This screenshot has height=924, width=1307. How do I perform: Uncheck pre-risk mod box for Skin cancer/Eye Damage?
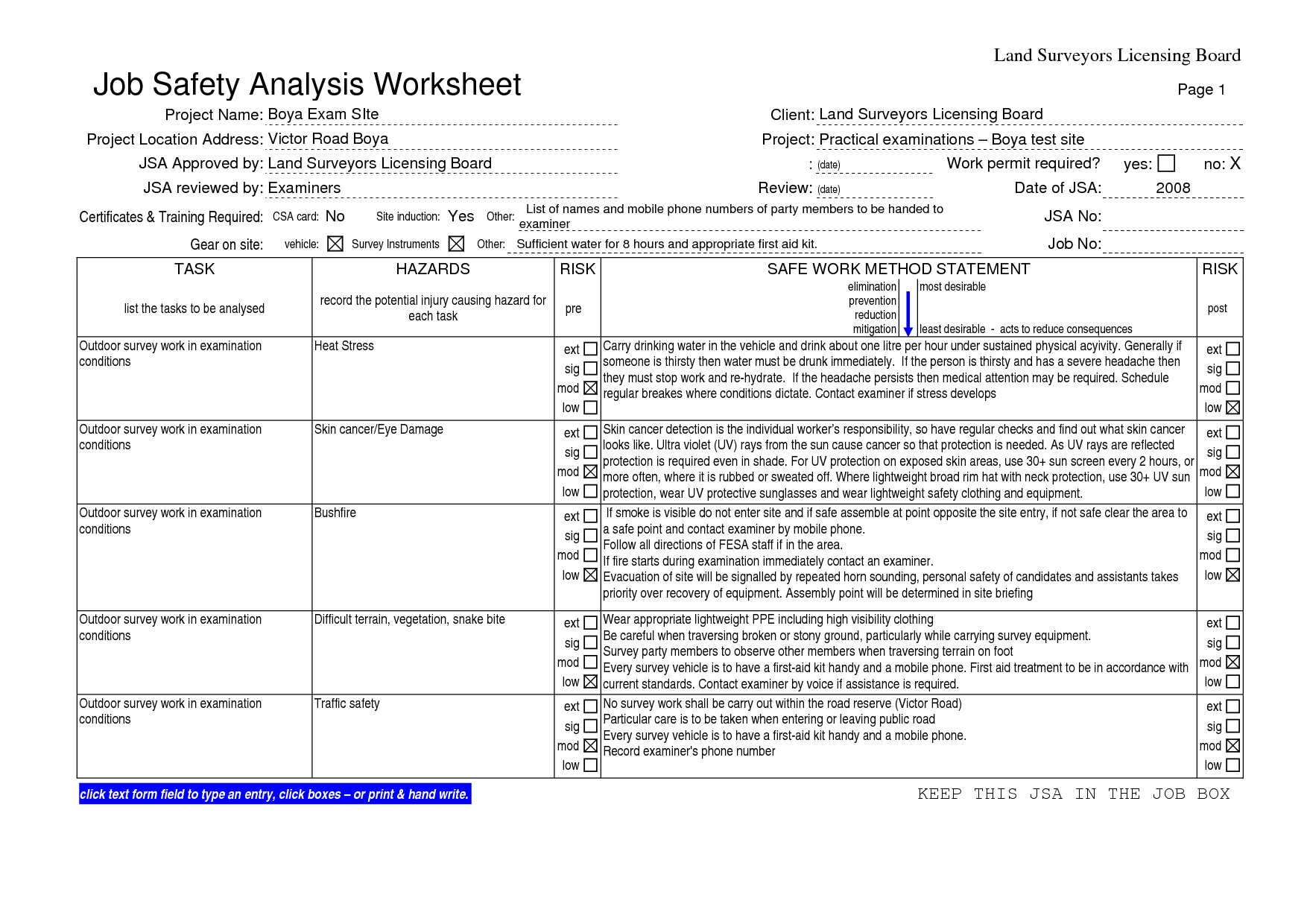click(591, 472)
